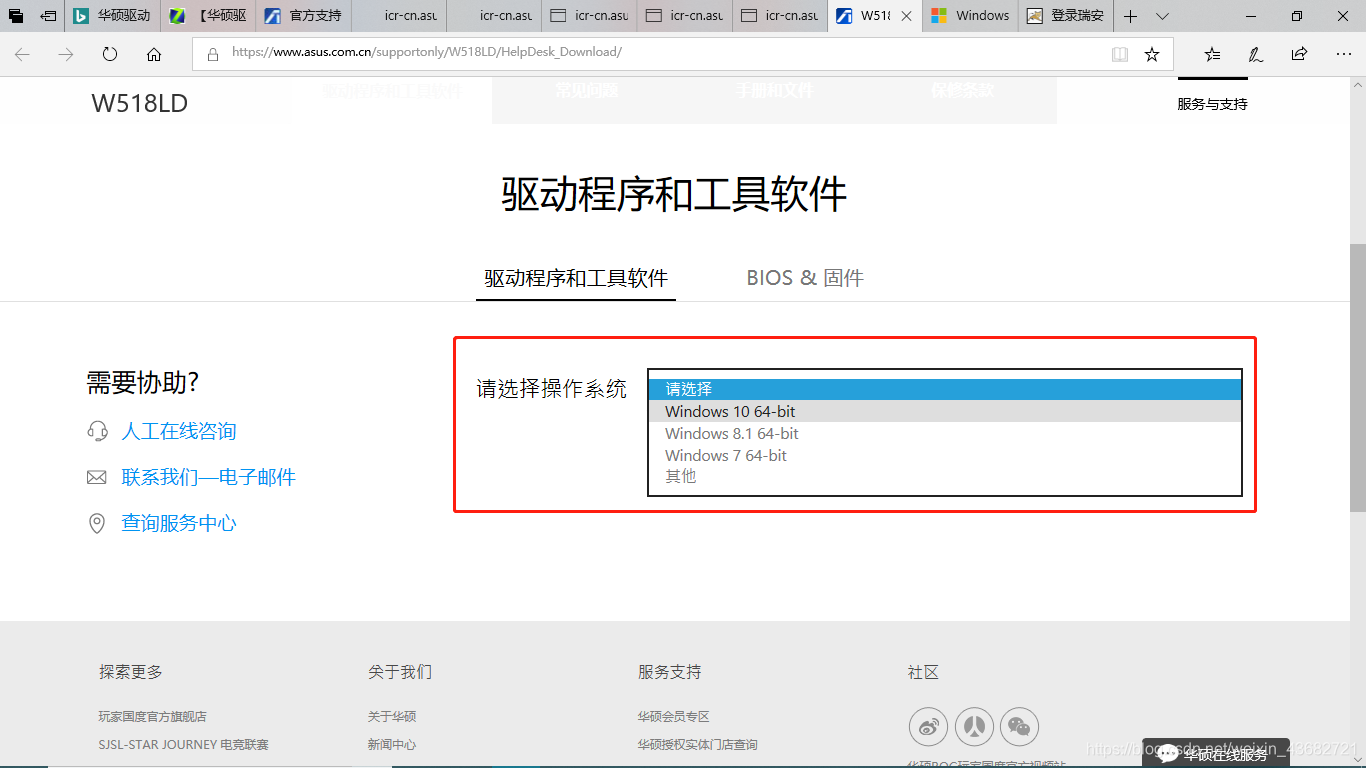
Task: Click the 需要协助? heading
Action: 142,382
